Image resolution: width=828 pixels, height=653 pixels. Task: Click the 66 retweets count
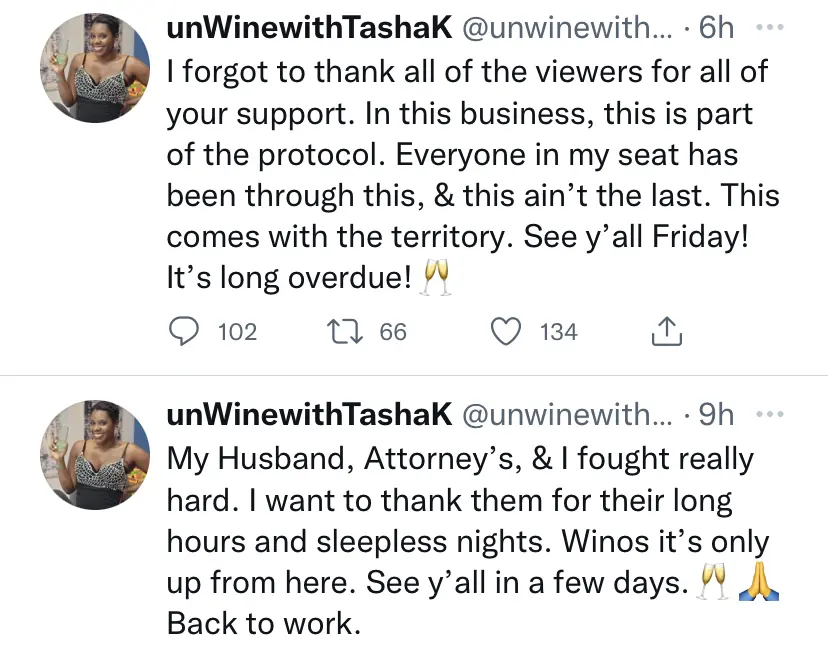(x=393, y=332)
